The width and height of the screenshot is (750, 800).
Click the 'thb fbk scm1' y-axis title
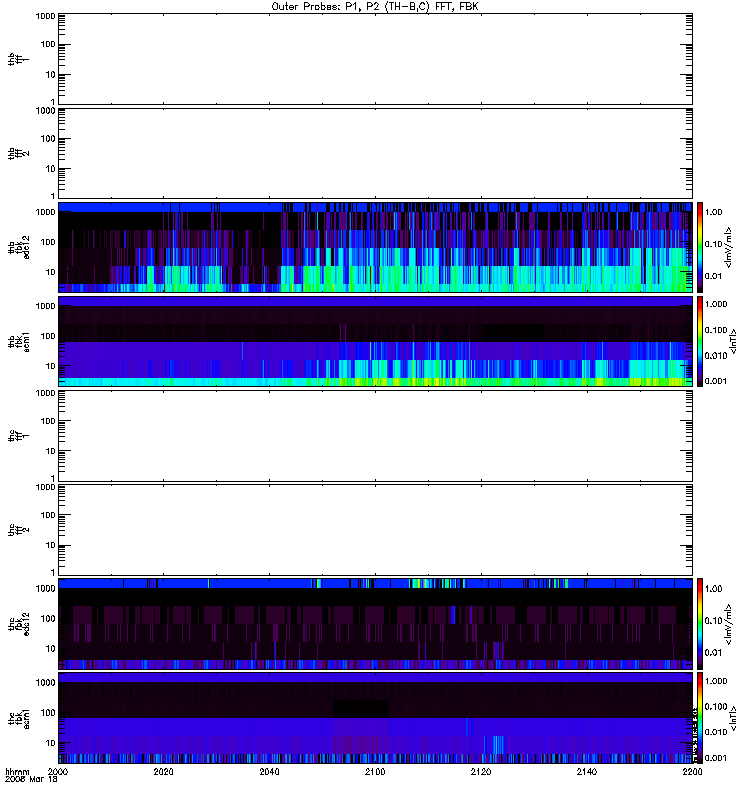pyautogui.click(x=19, y=341)
